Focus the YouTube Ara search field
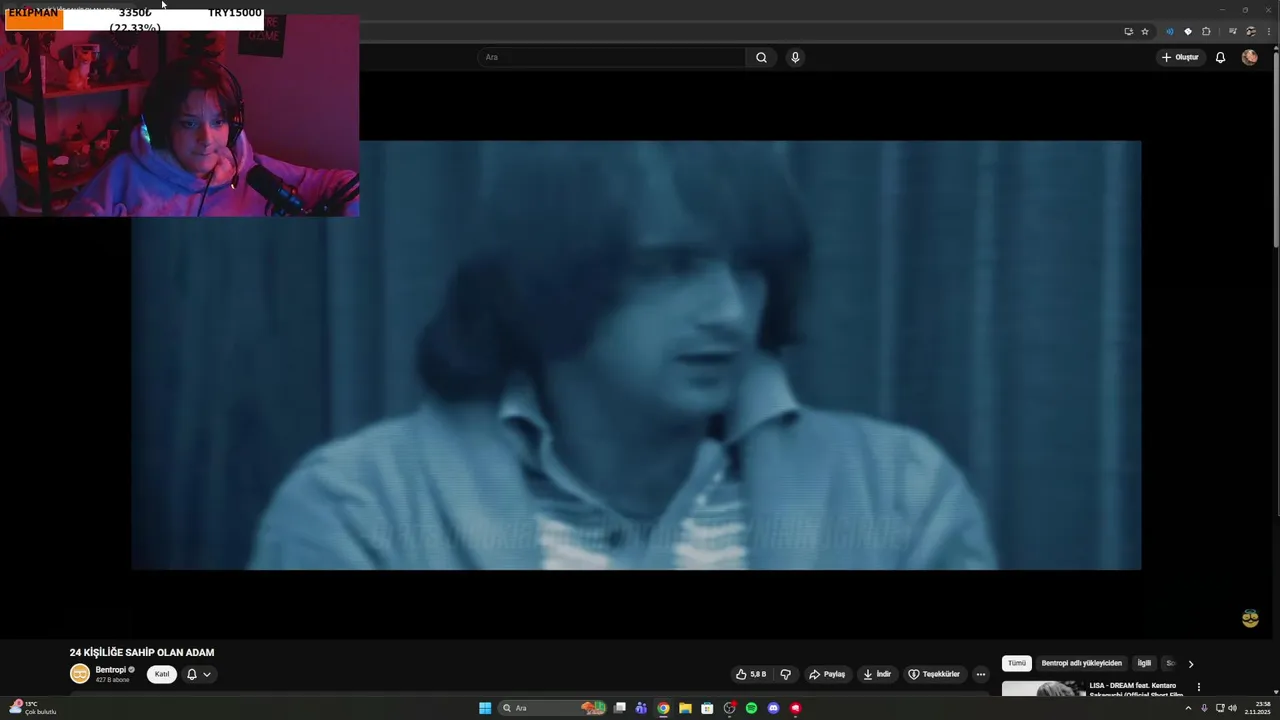This screenshot has height=720, width=1280. [611, 57]
